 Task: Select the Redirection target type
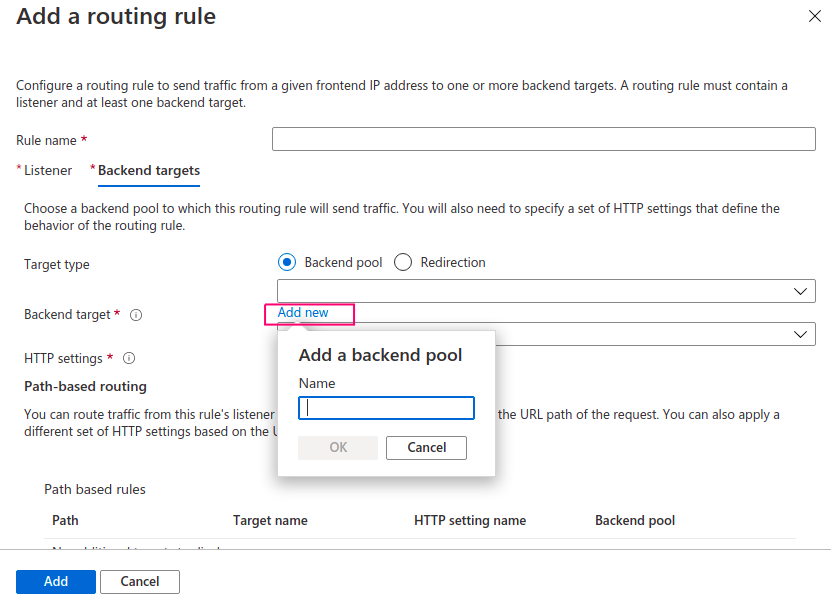(x=403, y=262)
